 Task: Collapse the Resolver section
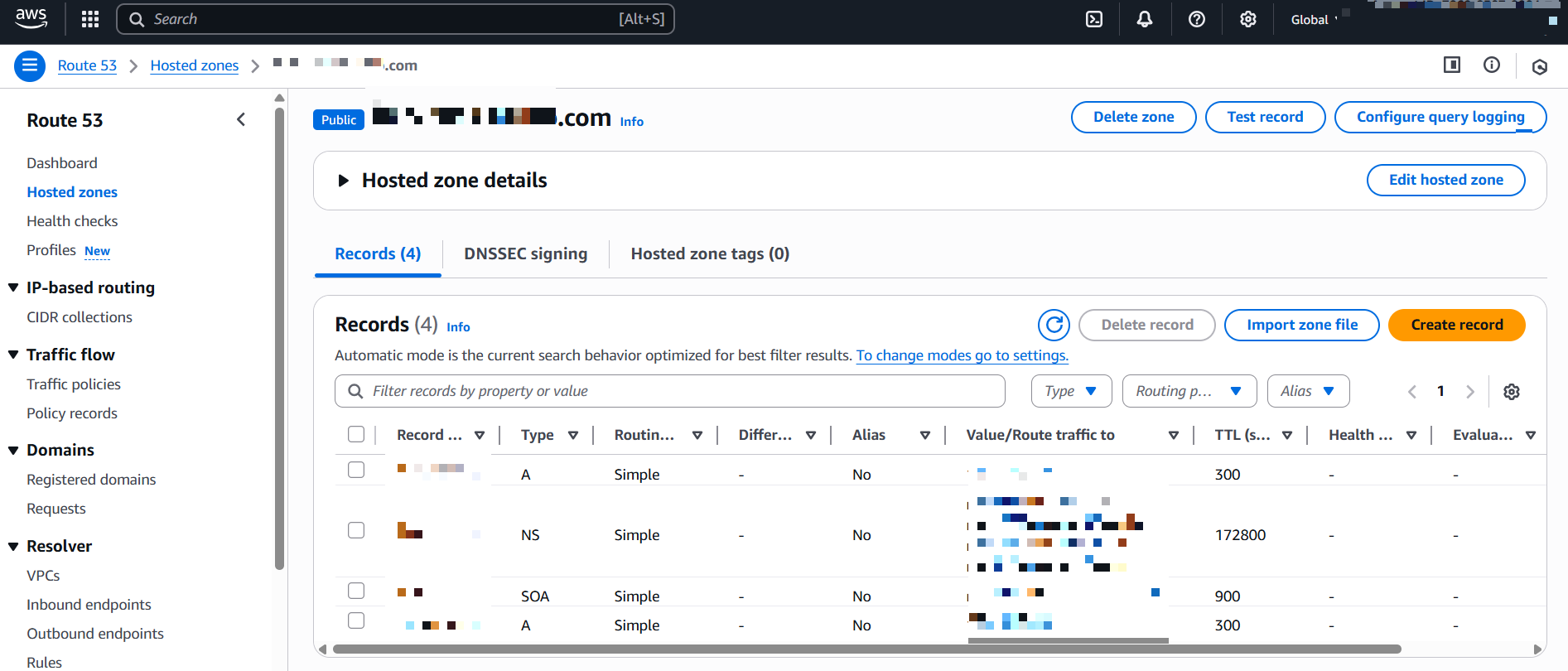pos(13,547)
